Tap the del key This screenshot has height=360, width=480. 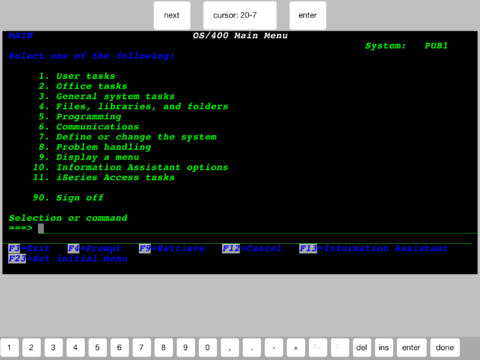click(x=362, y=348)
